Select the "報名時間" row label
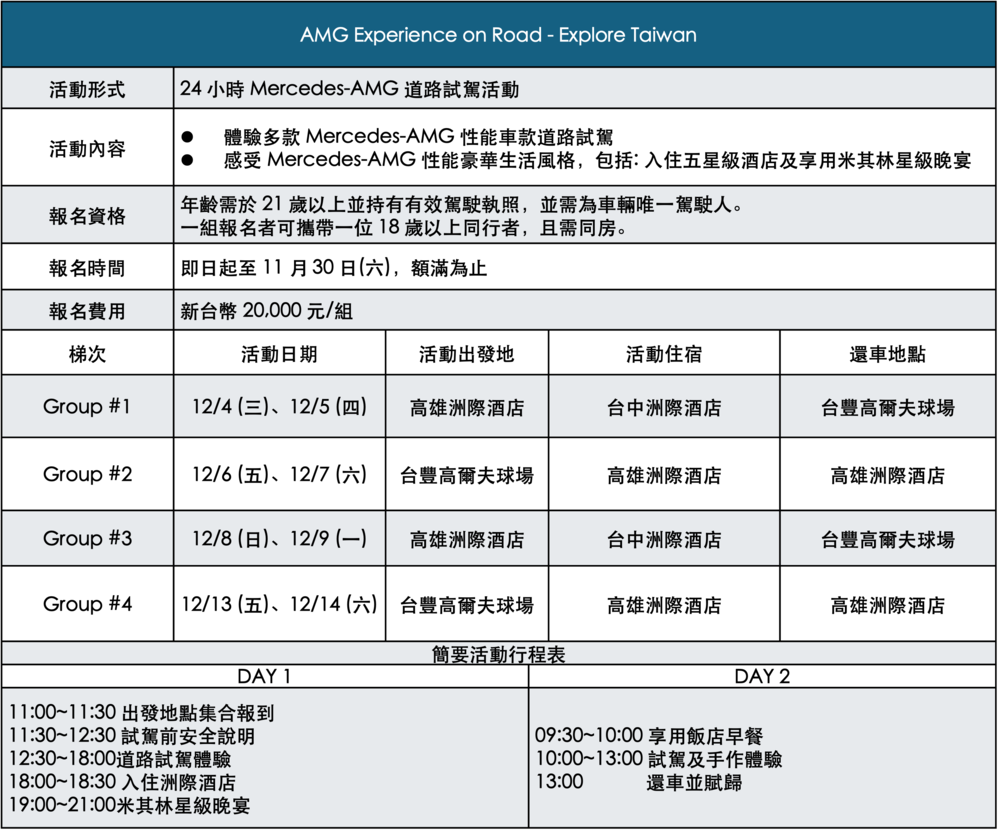The width and height of the screenshot is (1000, 830). coord(87,268)
